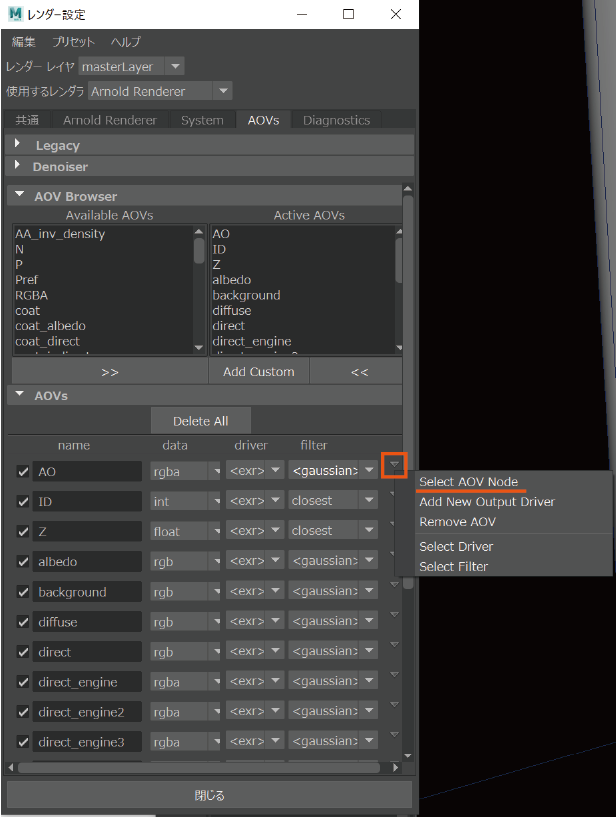Open the ヘルプ menu
Screen dimensions: 616x818
coord(125,42)
